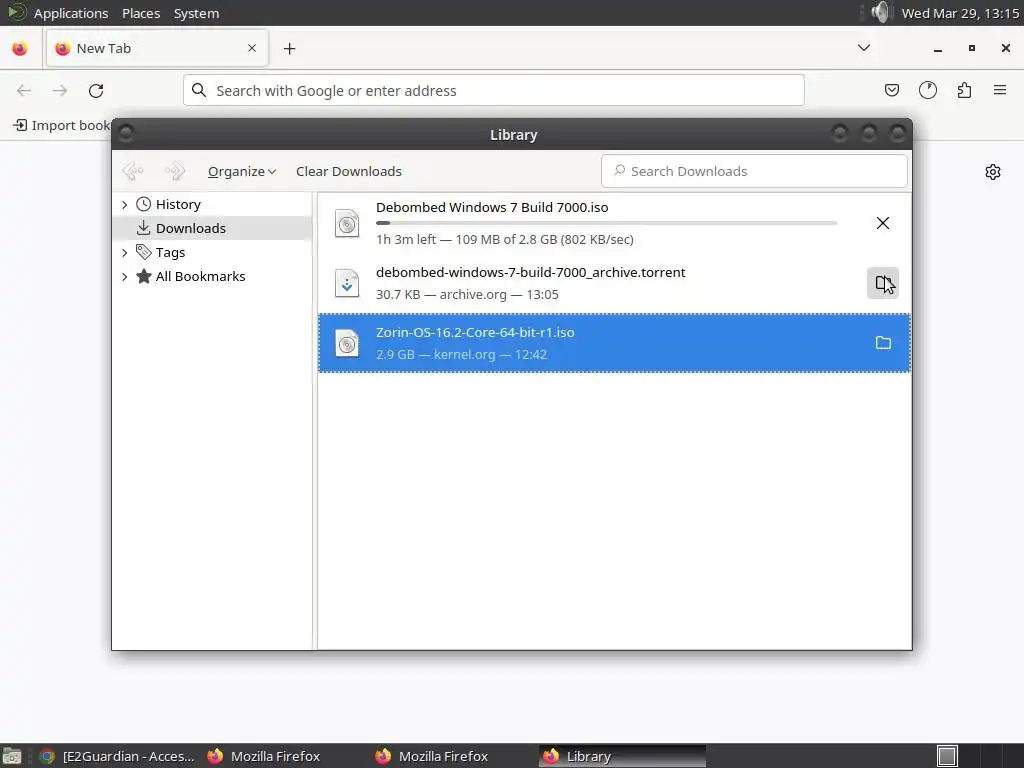Go back in Firefox browser toolbar
This screenshot has height=768, width=1024.
tap(24, 91)
